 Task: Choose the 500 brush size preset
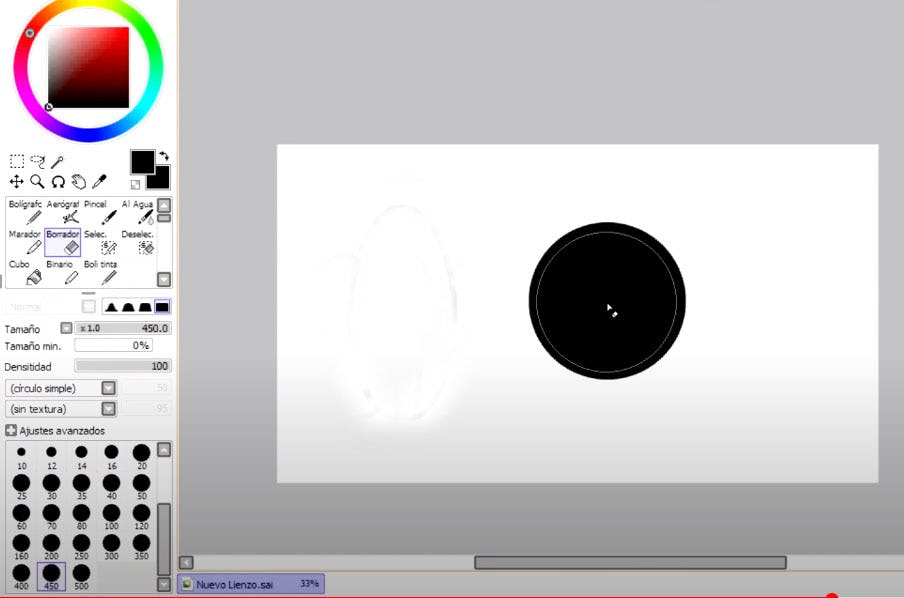coord(81,577)
